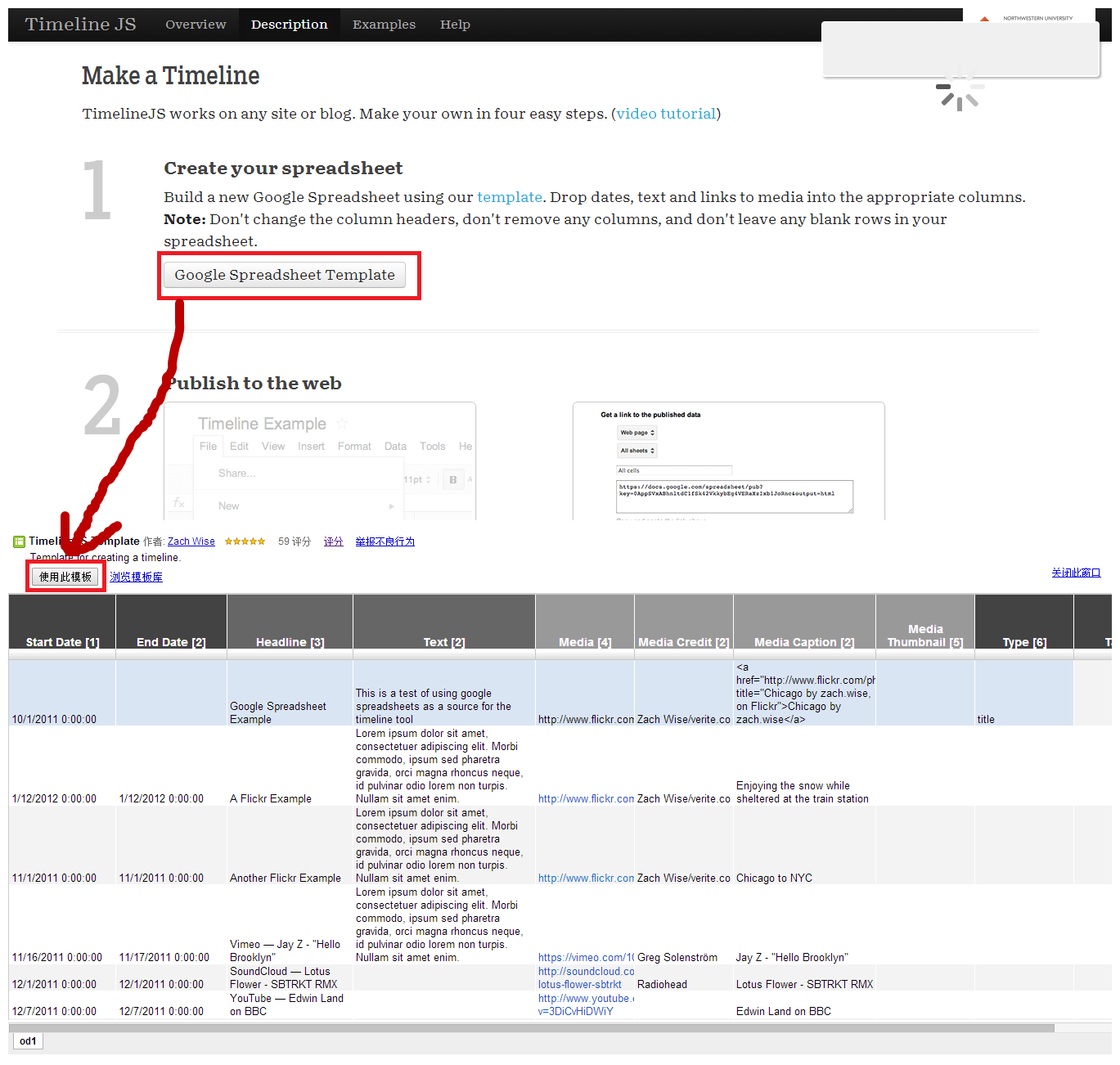
Task: Click the spreadsheet horizontal scrollbar
Action: (532, 1028)
